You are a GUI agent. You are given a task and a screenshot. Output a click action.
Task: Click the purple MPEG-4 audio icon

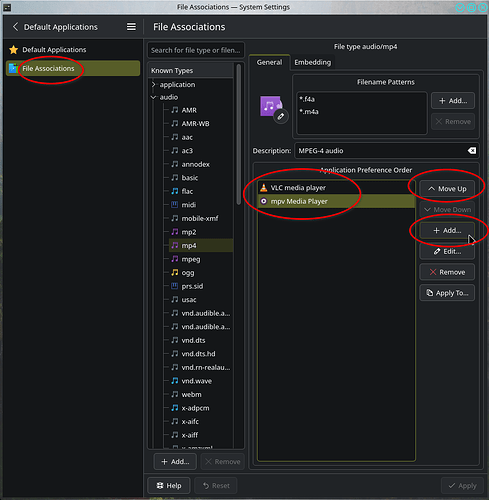tap(270, 106)
